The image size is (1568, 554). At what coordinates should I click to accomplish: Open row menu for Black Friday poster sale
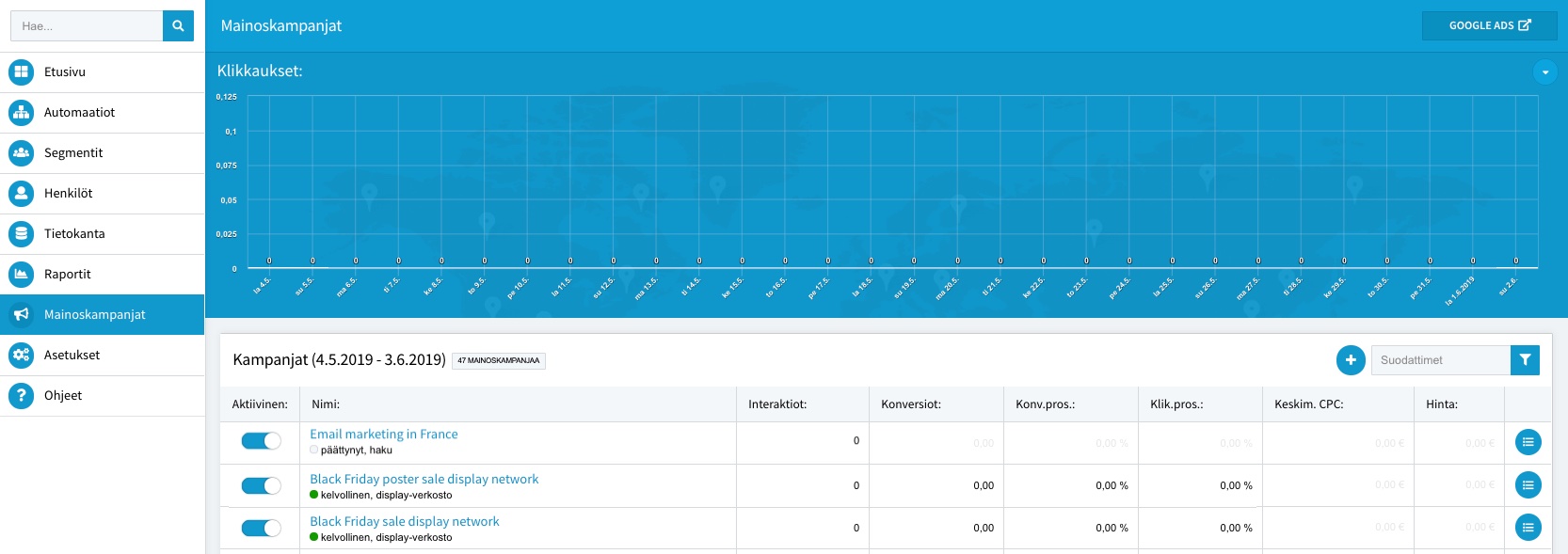click(1528, 485)
